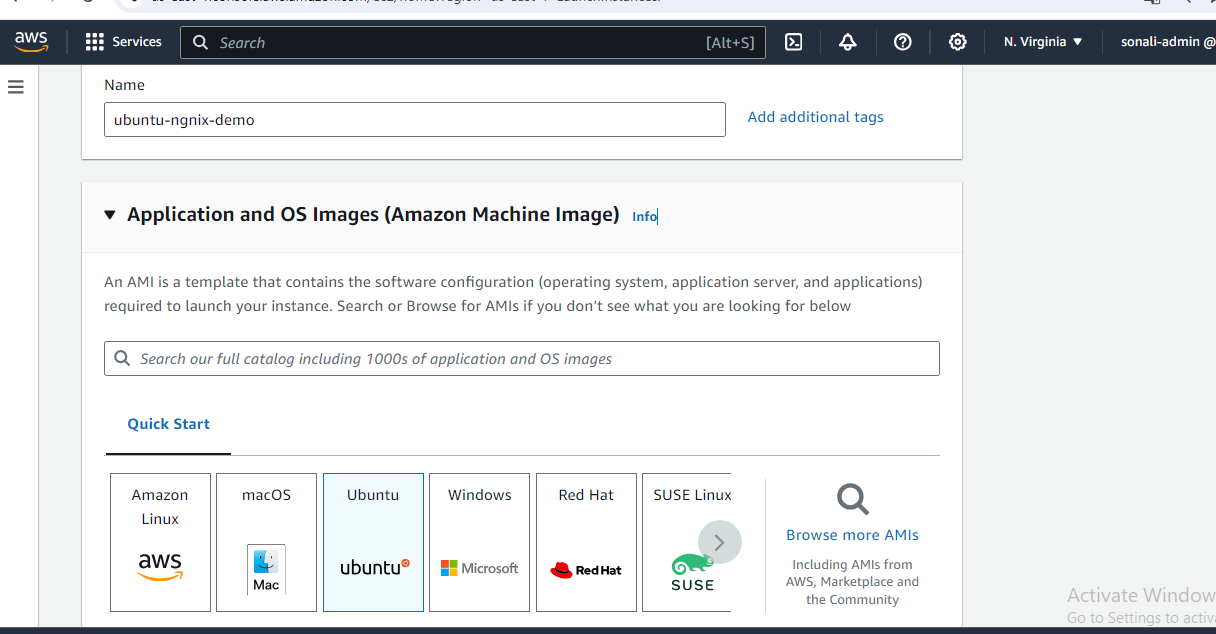View the notifications bell
The image size is (1216, 634).
847,41
